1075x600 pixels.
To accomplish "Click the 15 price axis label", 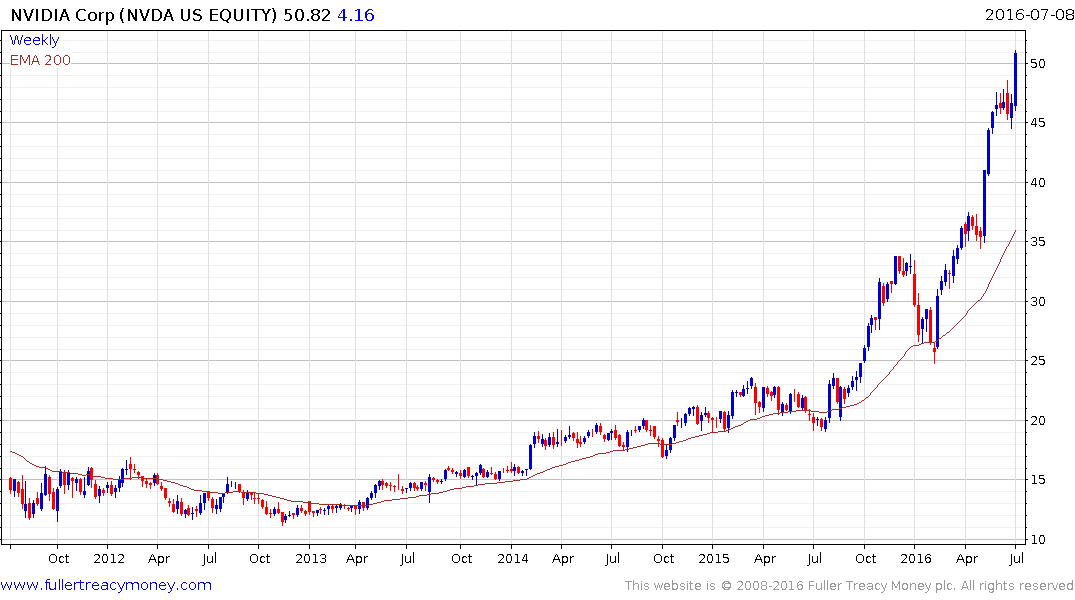I will click(1037, 480).
